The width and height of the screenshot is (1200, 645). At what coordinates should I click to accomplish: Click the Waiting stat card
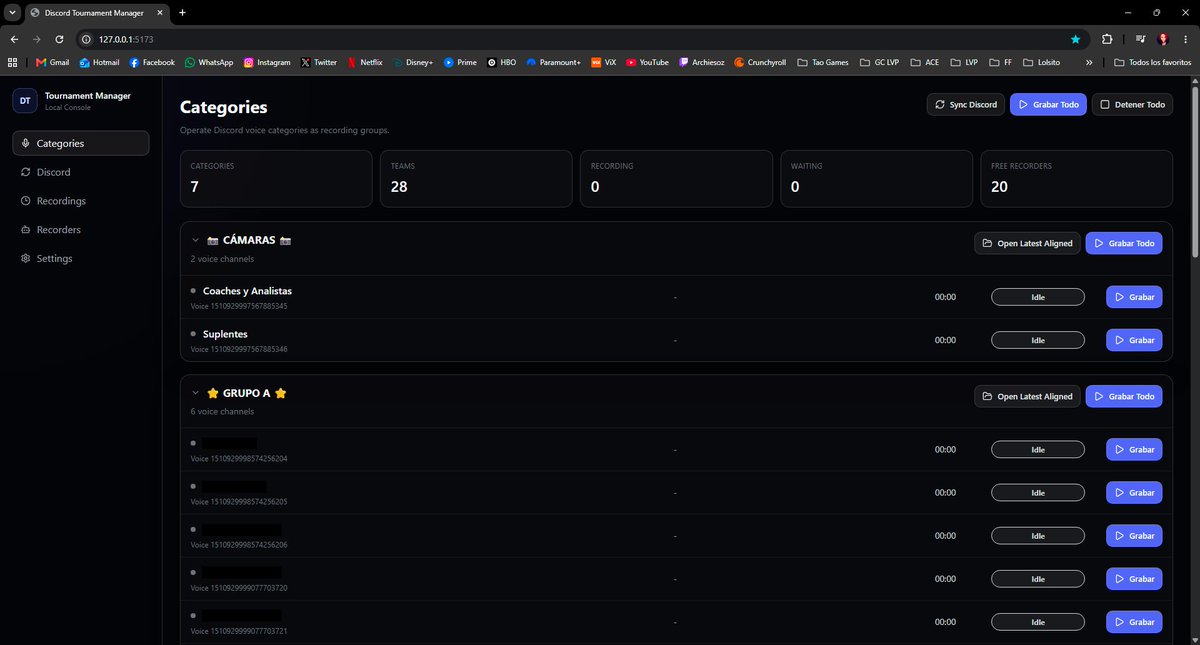tap(876, 179)
